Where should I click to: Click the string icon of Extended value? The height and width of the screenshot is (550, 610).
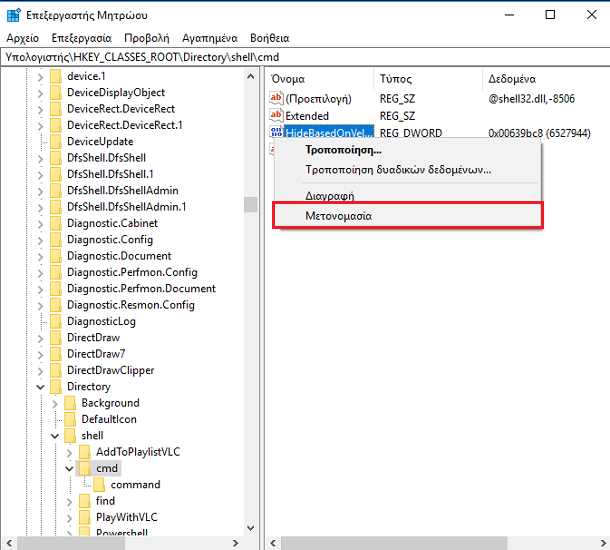276,115
